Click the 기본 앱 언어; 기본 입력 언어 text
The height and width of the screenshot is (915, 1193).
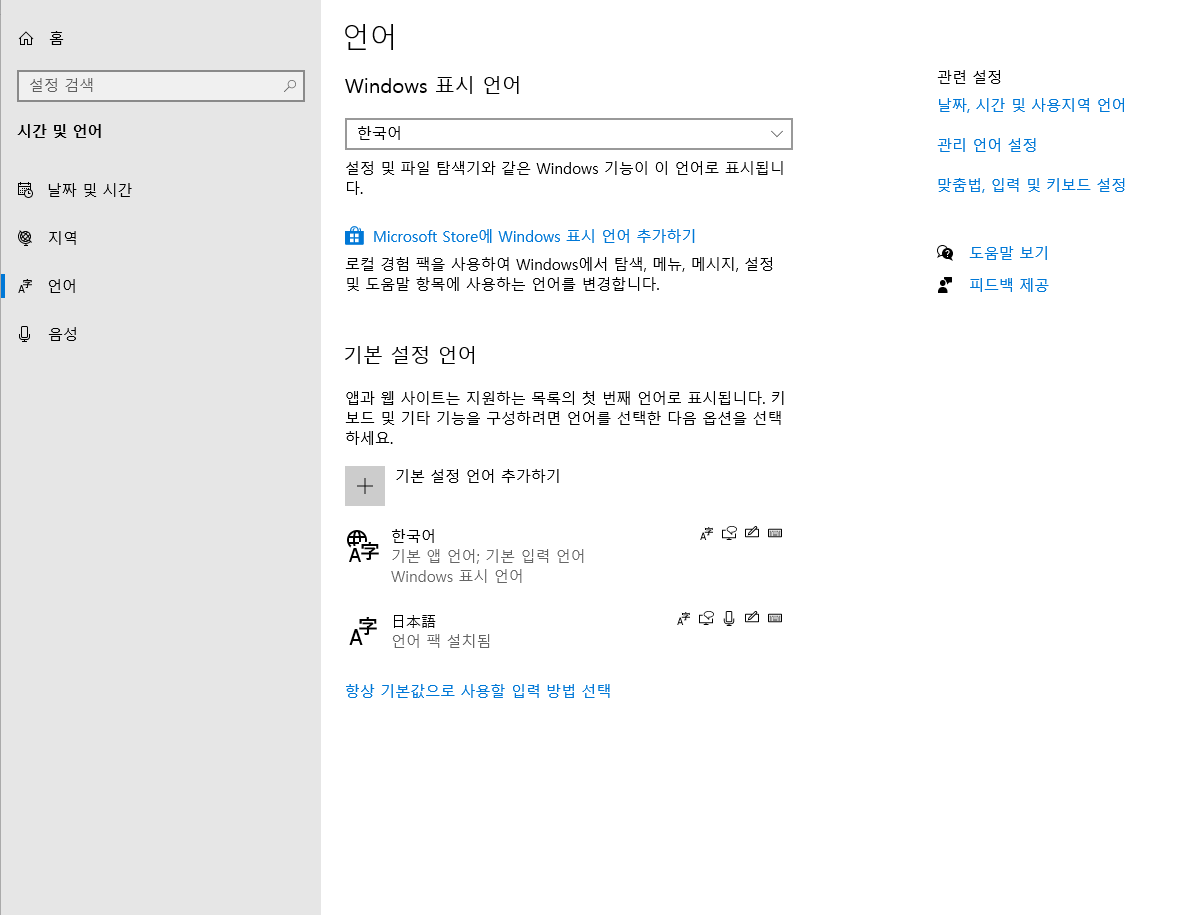coord(488,556)
